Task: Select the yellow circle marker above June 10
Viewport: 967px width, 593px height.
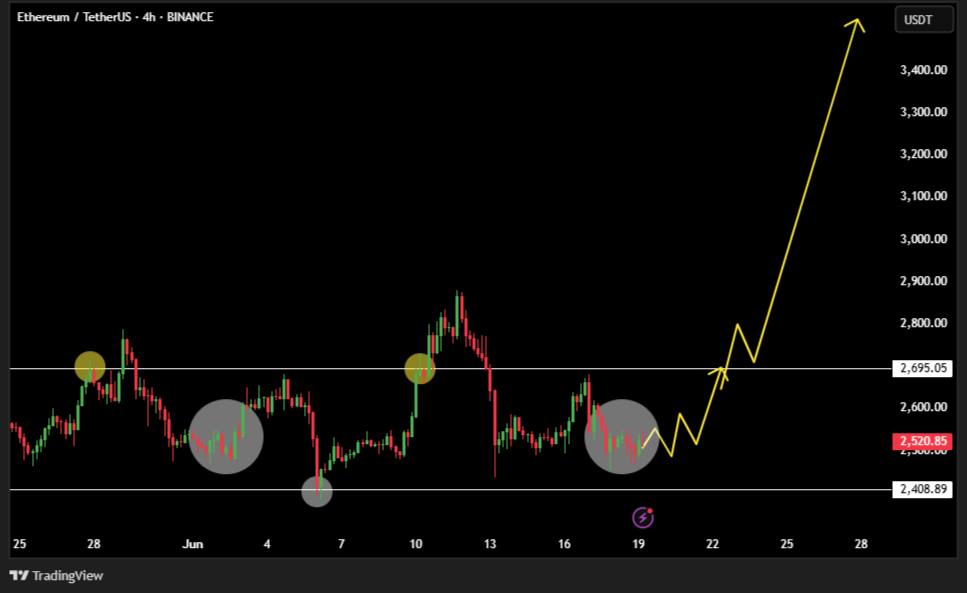Action: point(420,368)
